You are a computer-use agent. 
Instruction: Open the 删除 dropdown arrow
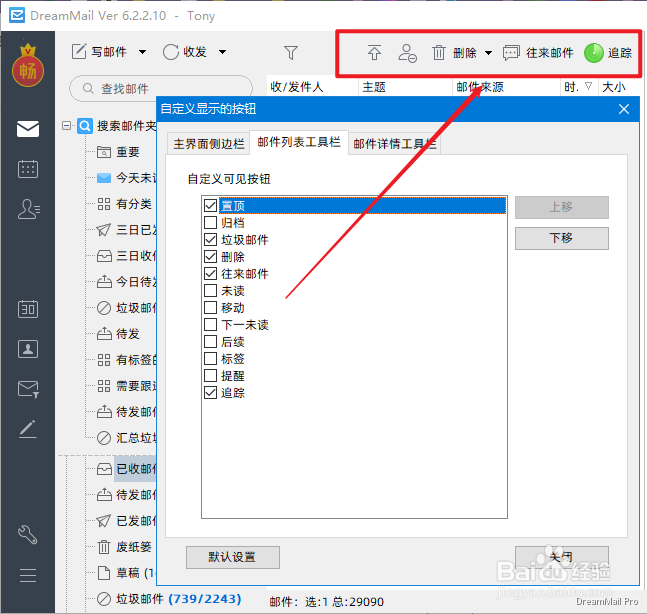(488, 53)
